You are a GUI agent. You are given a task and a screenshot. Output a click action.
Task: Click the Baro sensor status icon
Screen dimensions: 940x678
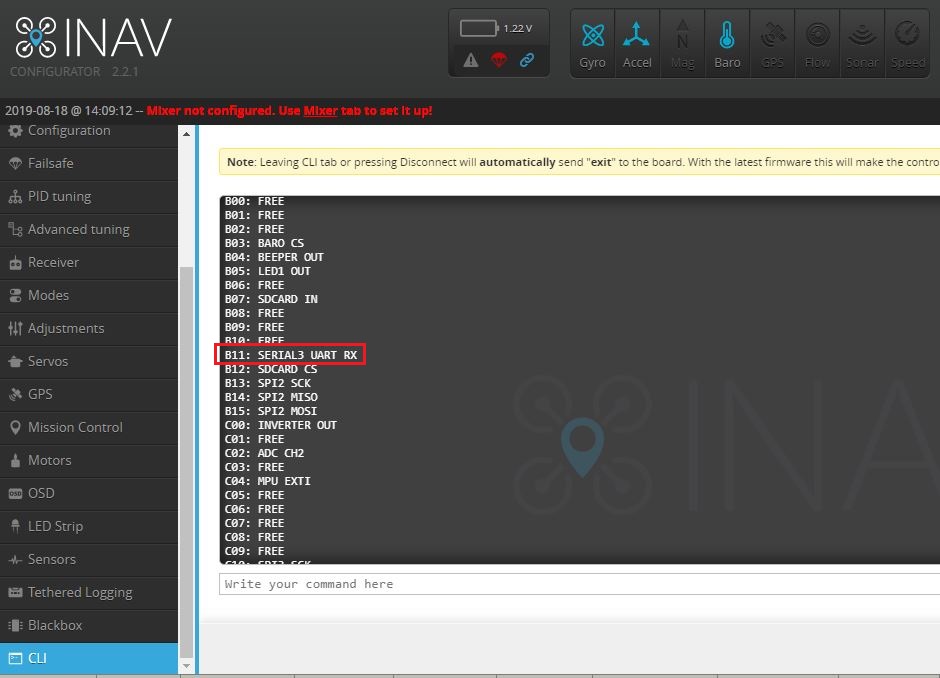(x=727, y=42)
